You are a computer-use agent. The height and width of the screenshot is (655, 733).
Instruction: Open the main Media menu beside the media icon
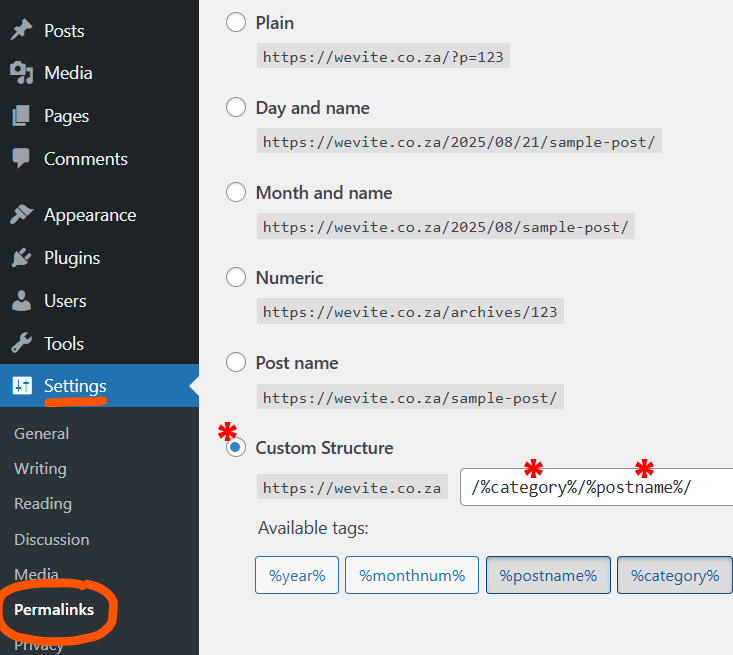[x=68, y=73]
